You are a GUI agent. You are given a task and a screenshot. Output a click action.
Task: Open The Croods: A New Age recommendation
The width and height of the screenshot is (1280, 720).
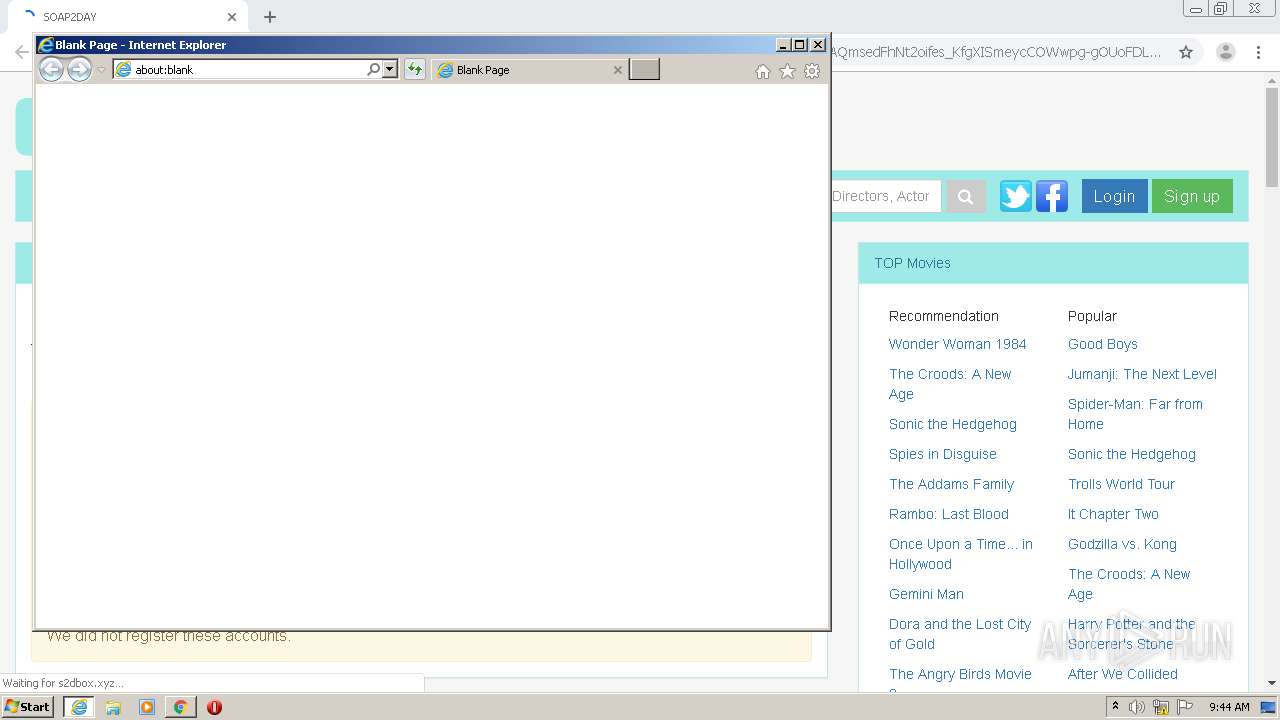[x=950, y=384]
